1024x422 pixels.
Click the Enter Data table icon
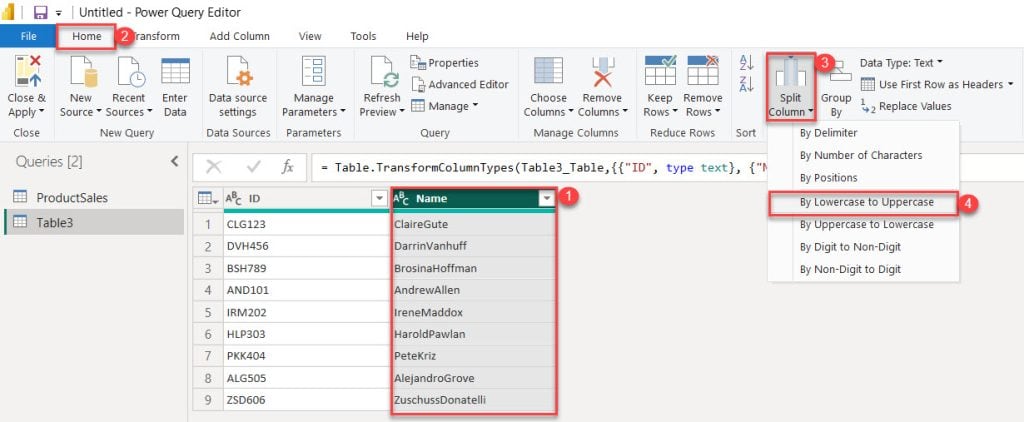coord(175,71)
